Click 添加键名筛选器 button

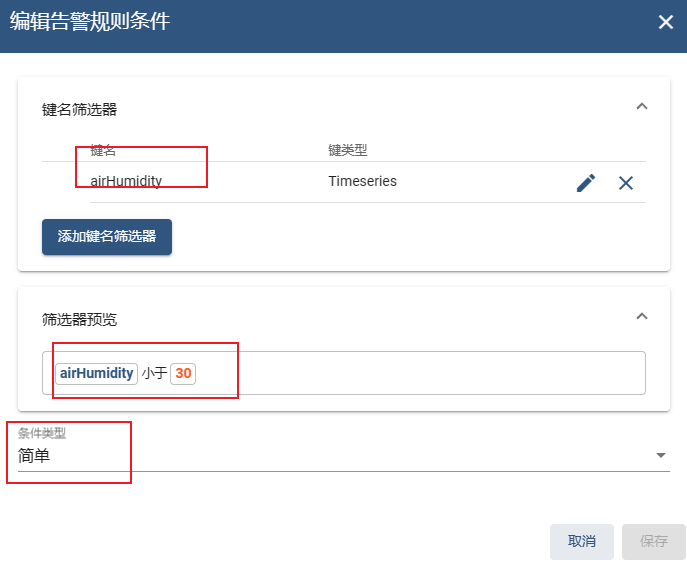(107, 237)
